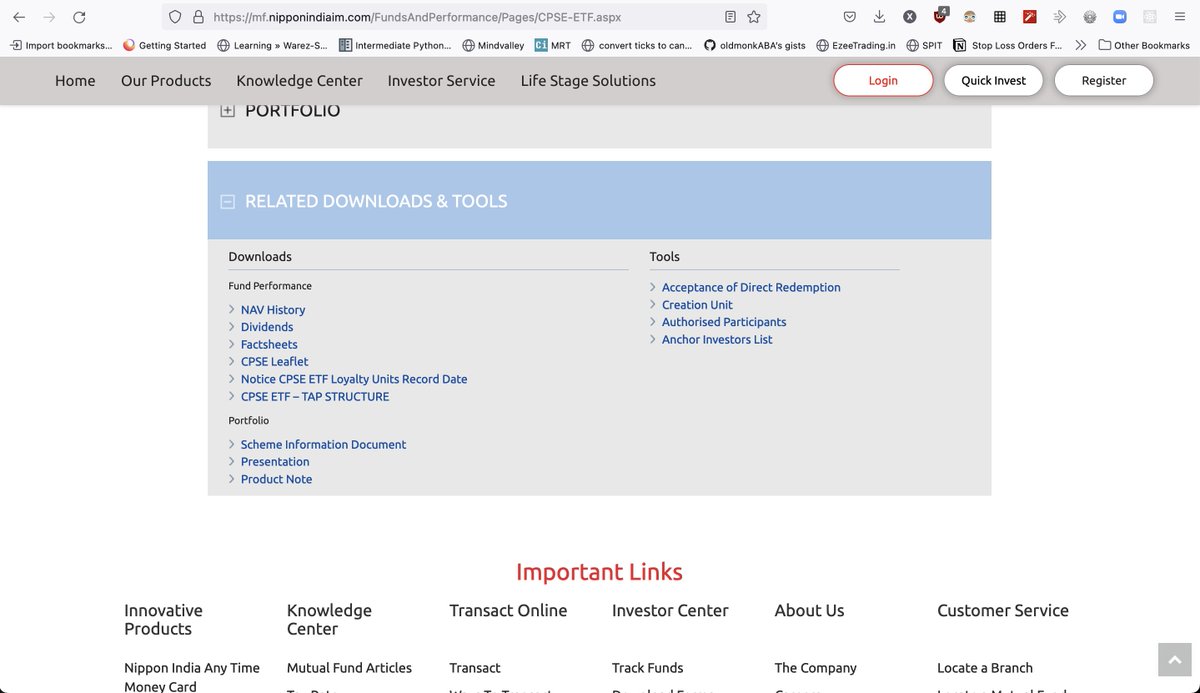Open the Home menu
This screenshot has width=1200, height=693.
click(x=75, y=81)
